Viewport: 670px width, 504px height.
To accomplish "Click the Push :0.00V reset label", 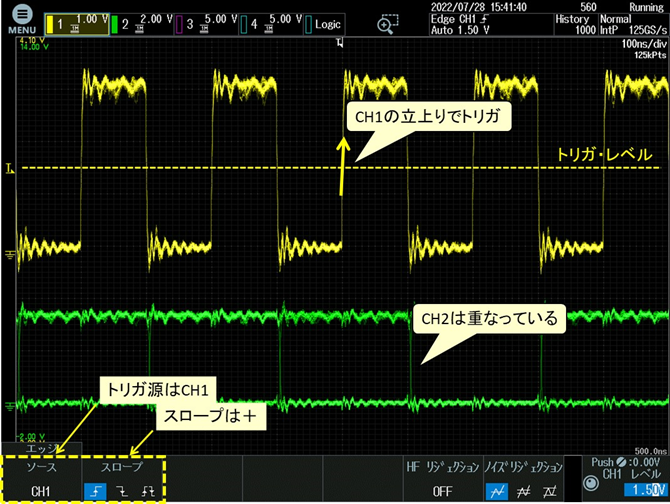I will [626, 462].
